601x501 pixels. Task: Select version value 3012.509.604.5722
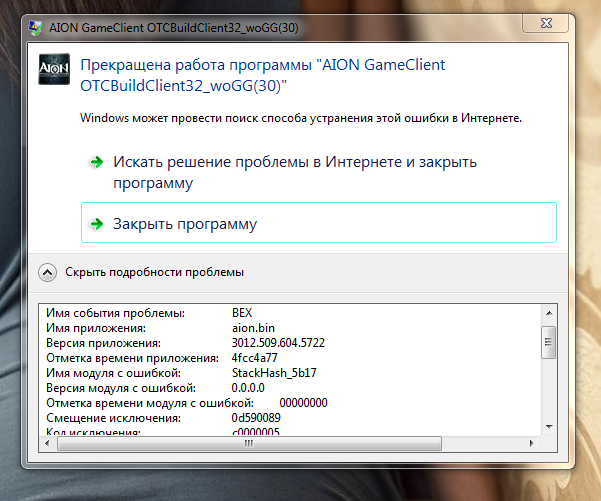coord(278,343)
